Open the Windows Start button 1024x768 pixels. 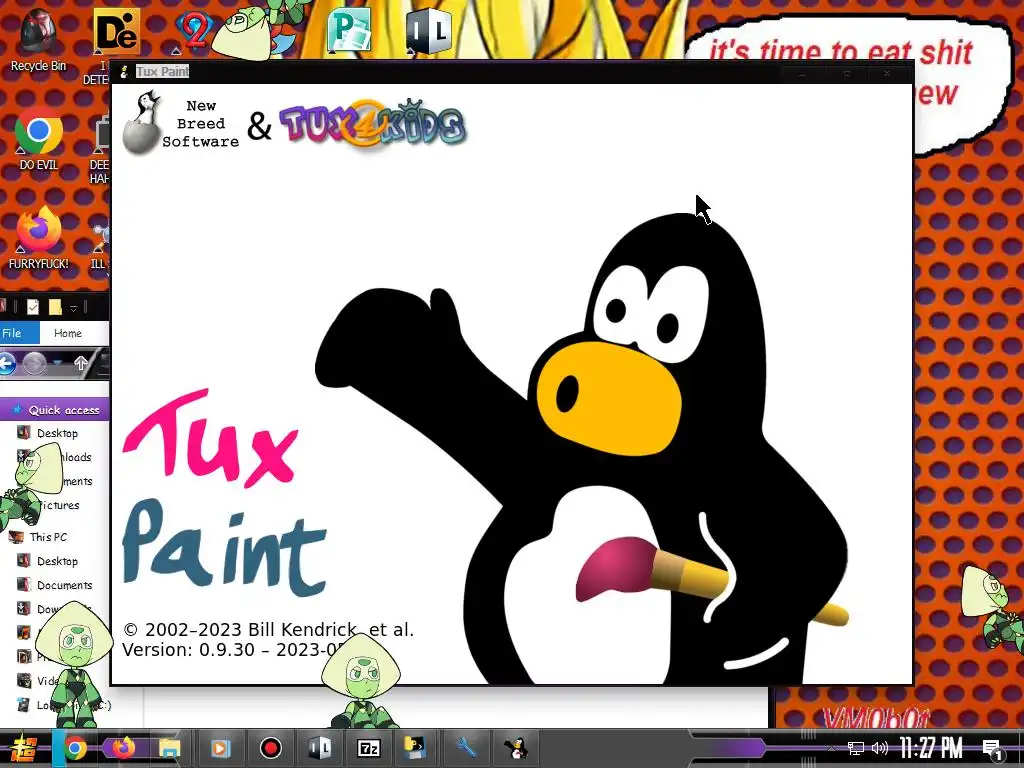pyautogui.click(x=24, y=748)
